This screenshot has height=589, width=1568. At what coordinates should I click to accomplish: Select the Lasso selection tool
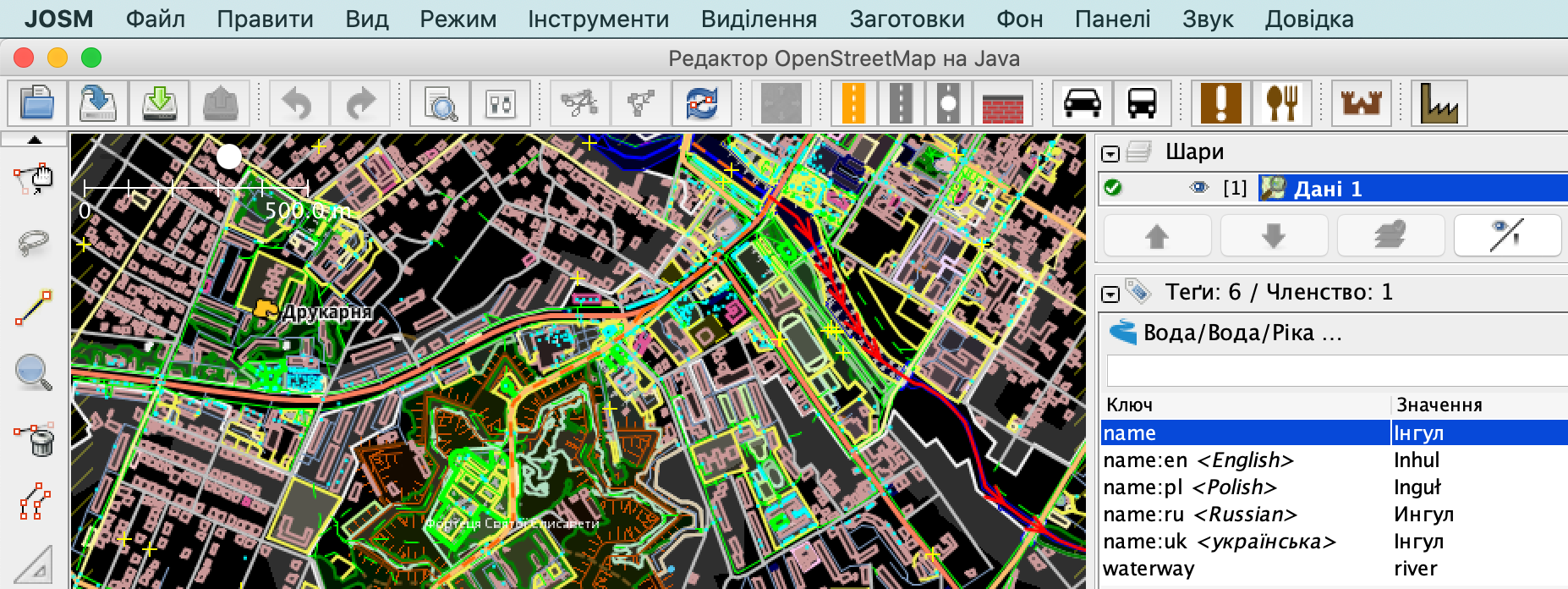pos(33,244)
